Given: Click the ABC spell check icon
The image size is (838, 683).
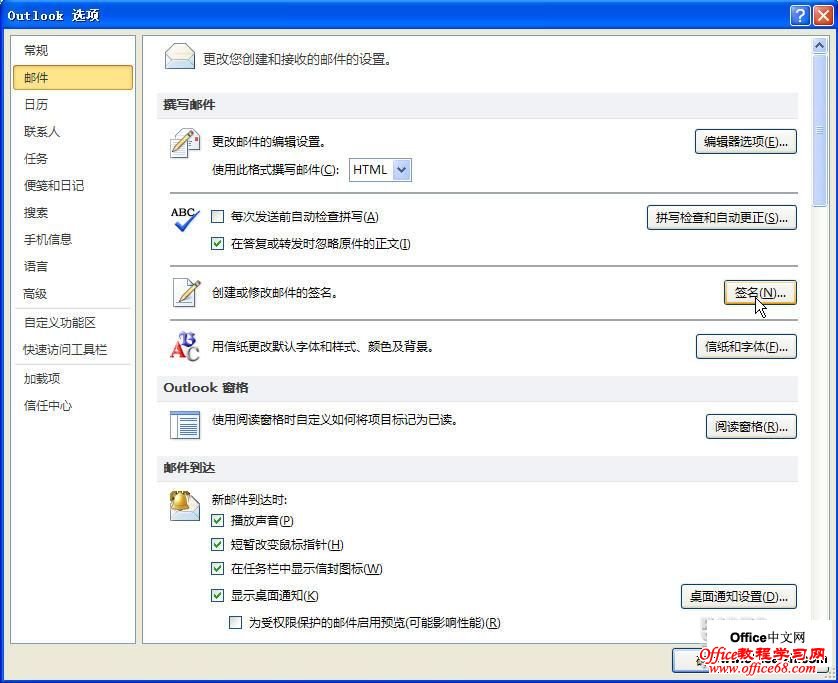Looking at the screenshot, I should (185, 219).
